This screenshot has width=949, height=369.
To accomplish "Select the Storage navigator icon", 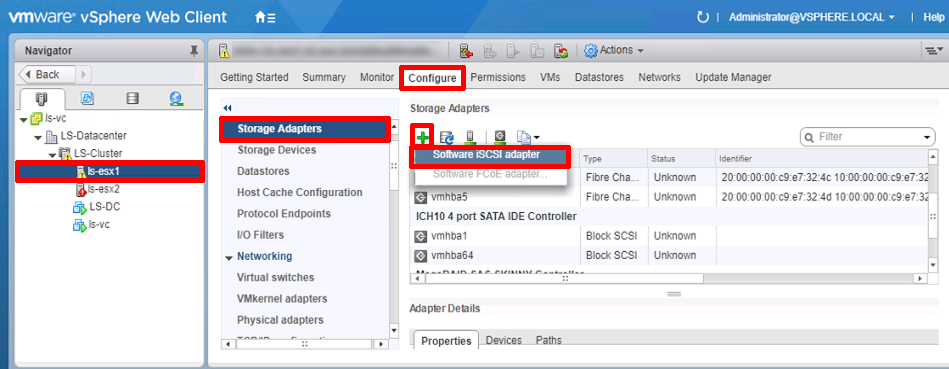I will [x=132, y=98].
